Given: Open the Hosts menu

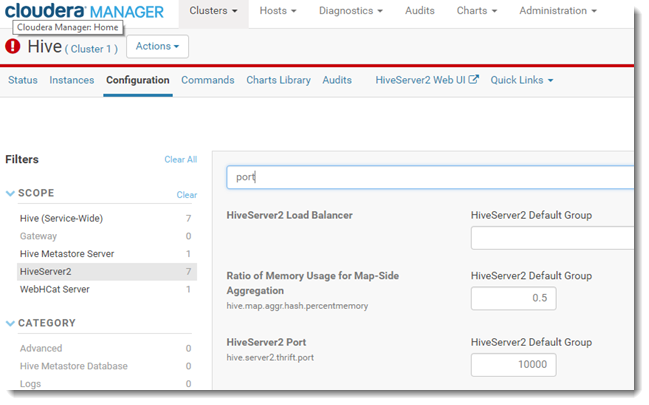Looking at the screenshot, I should click(278, 10).
